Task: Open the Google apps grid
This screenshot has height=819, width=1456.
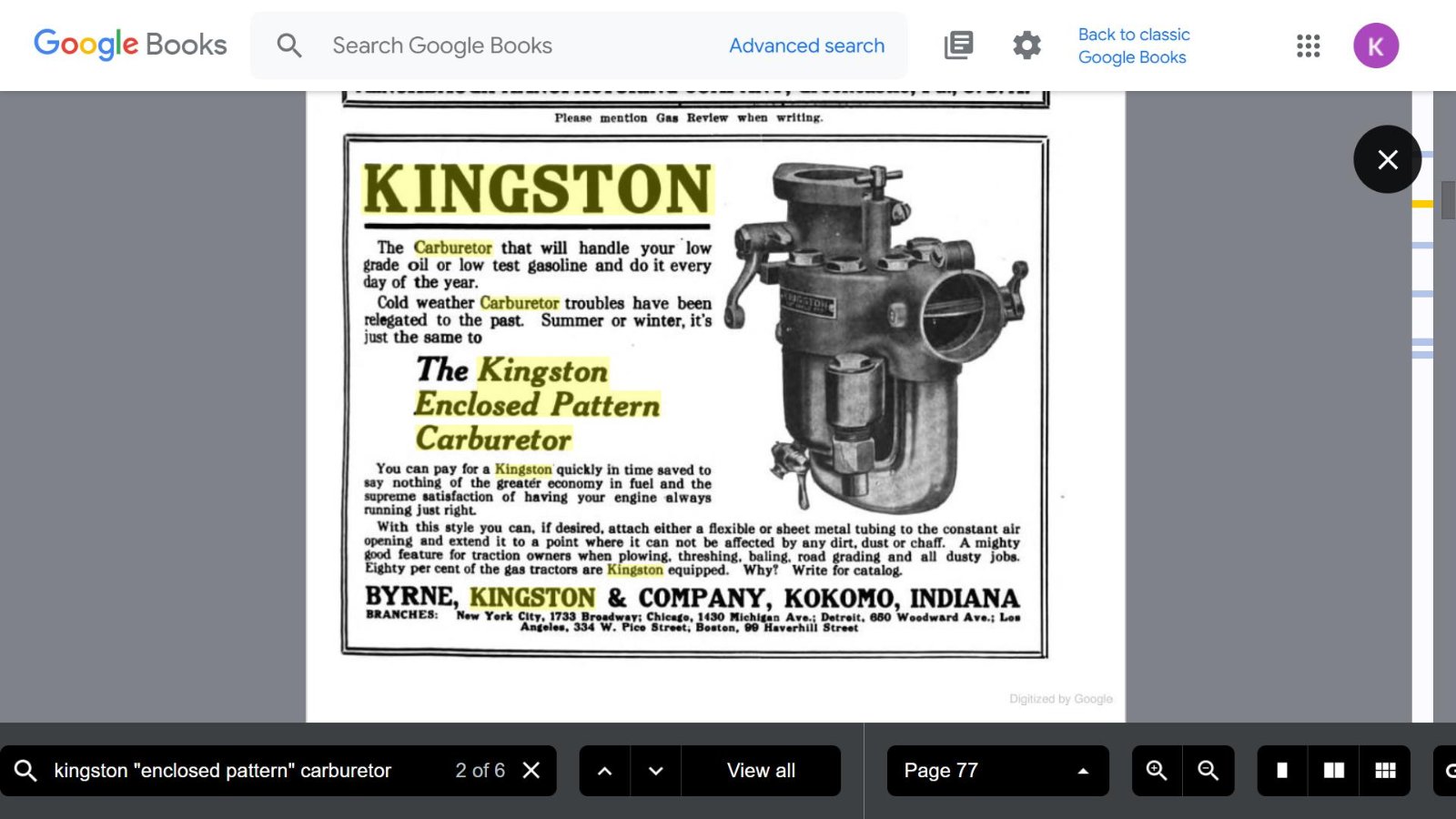Action: (x=1308, y=45)
